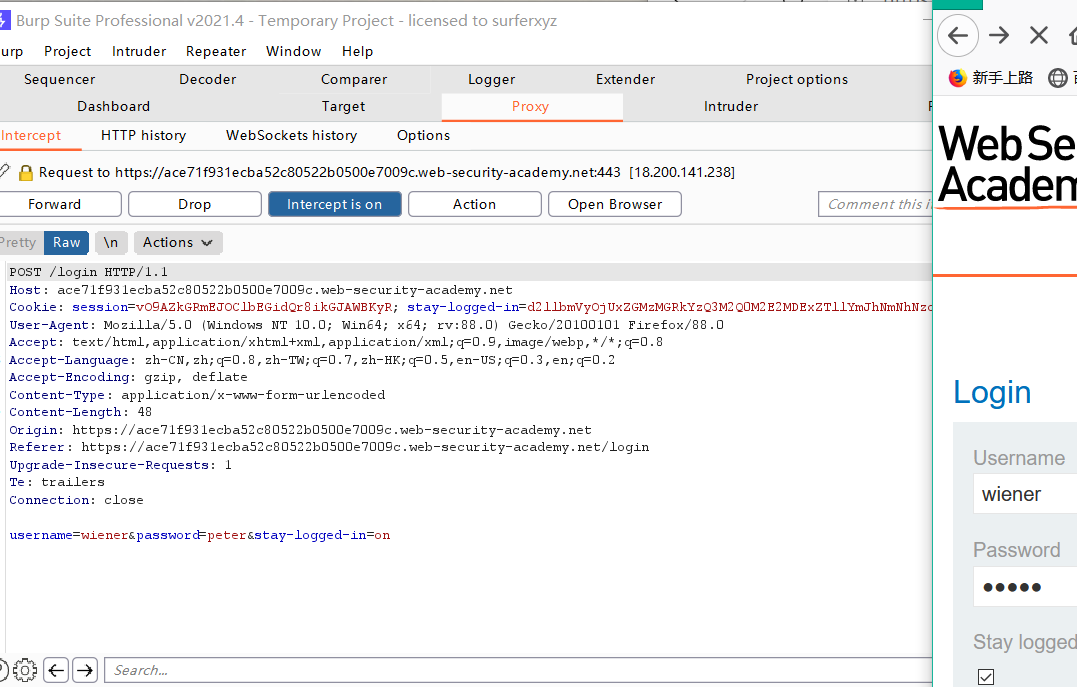The height and width of the screenshot is (687, 1077).
Task: Open the Project menu
Action: [67, 52]
